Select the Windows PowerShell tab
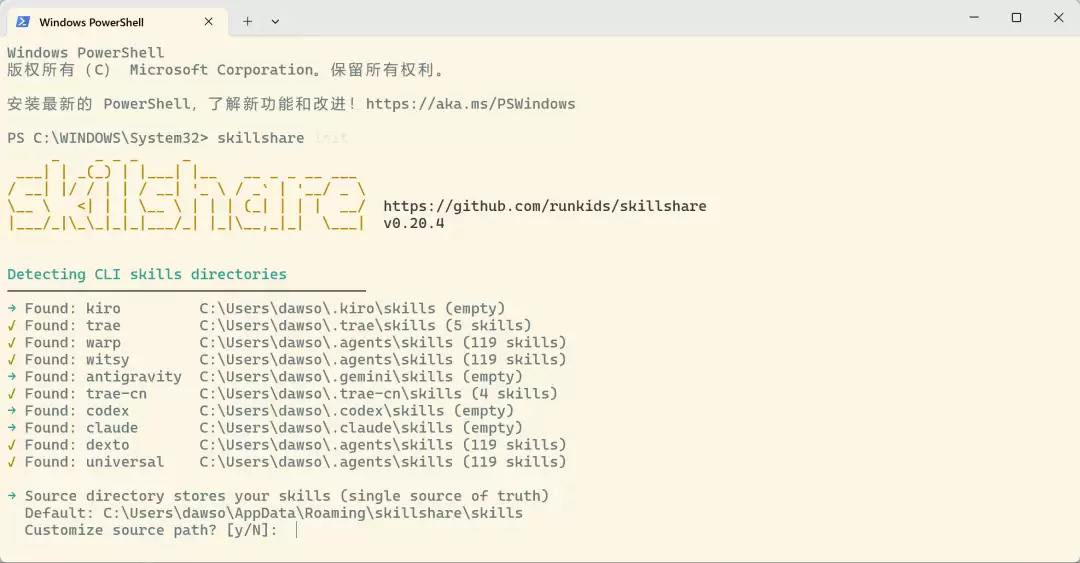 117,22
